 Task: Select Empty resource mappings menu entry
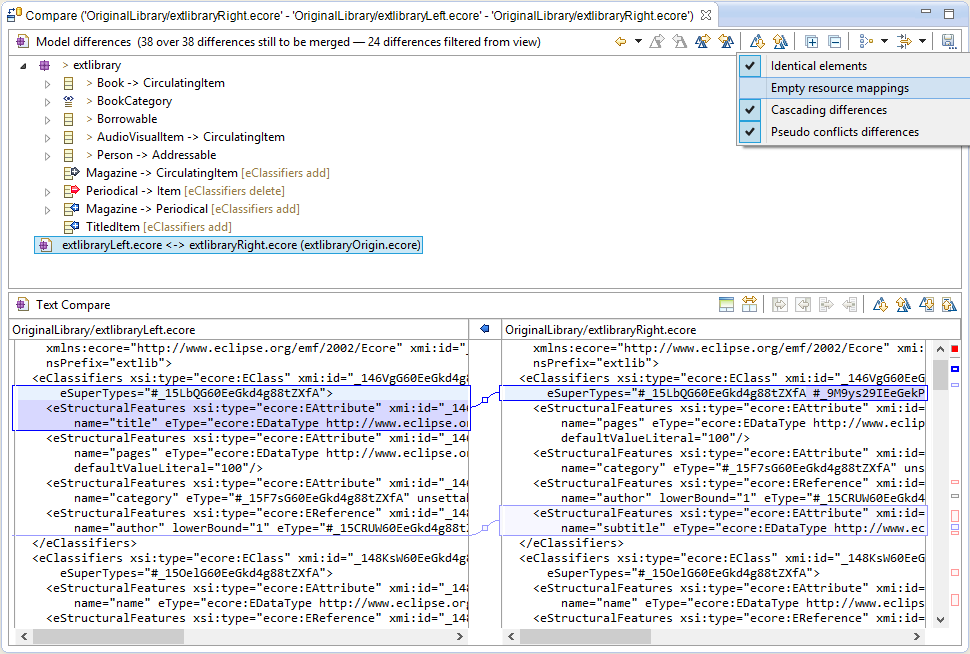pyautogui.click(x=839, y=88)
